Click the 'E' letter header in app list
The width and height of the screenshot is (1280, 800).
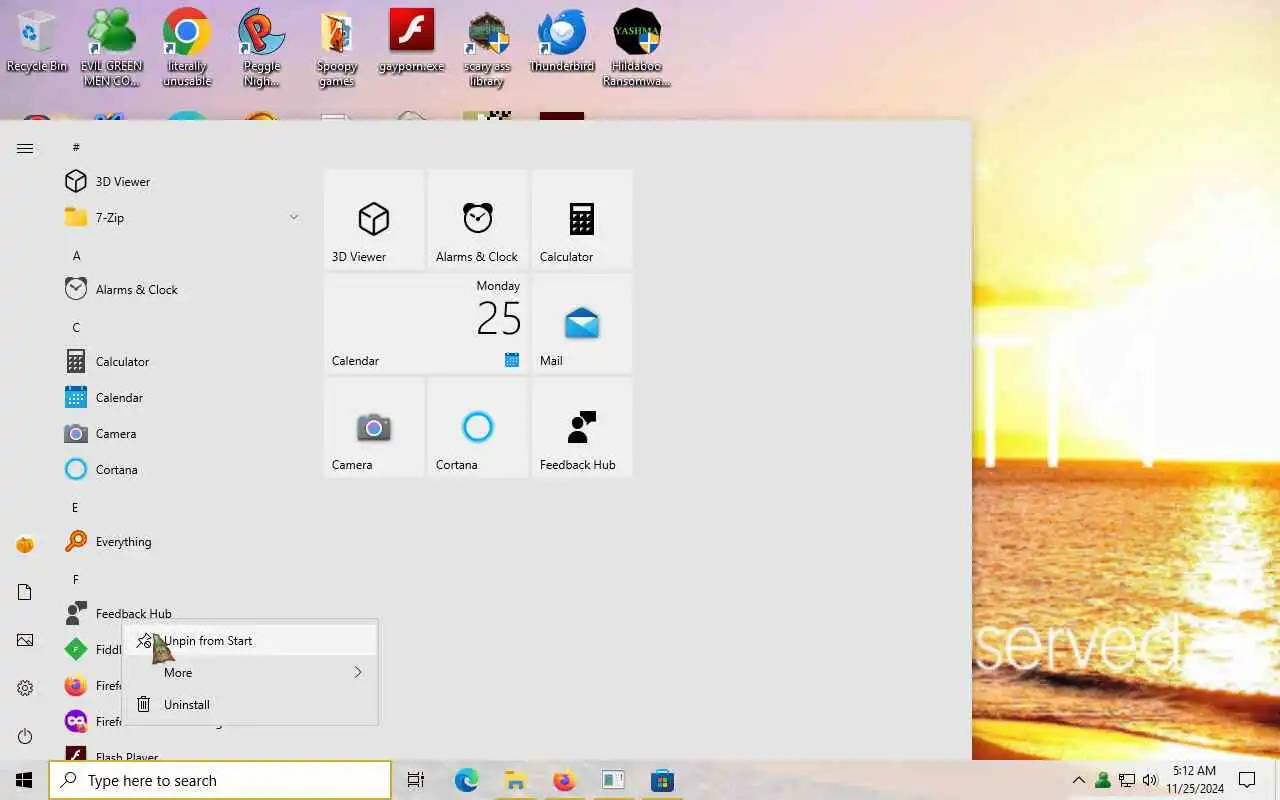[x=75, y=507]
